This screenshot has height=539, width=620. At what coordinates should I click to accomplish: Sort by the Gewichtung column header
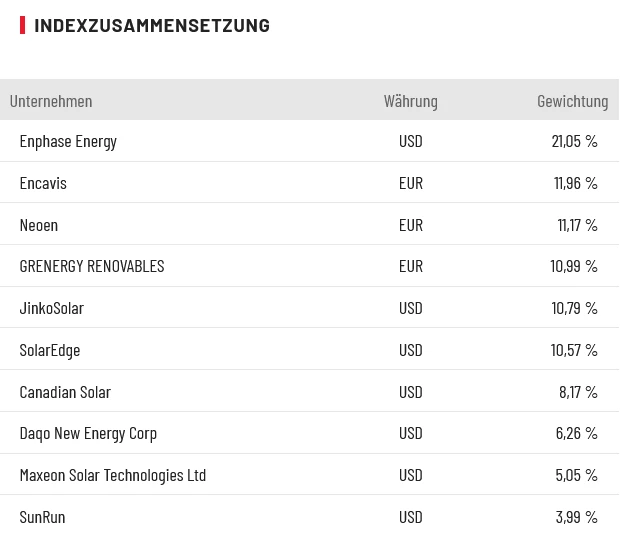click(x=572, y=101)
